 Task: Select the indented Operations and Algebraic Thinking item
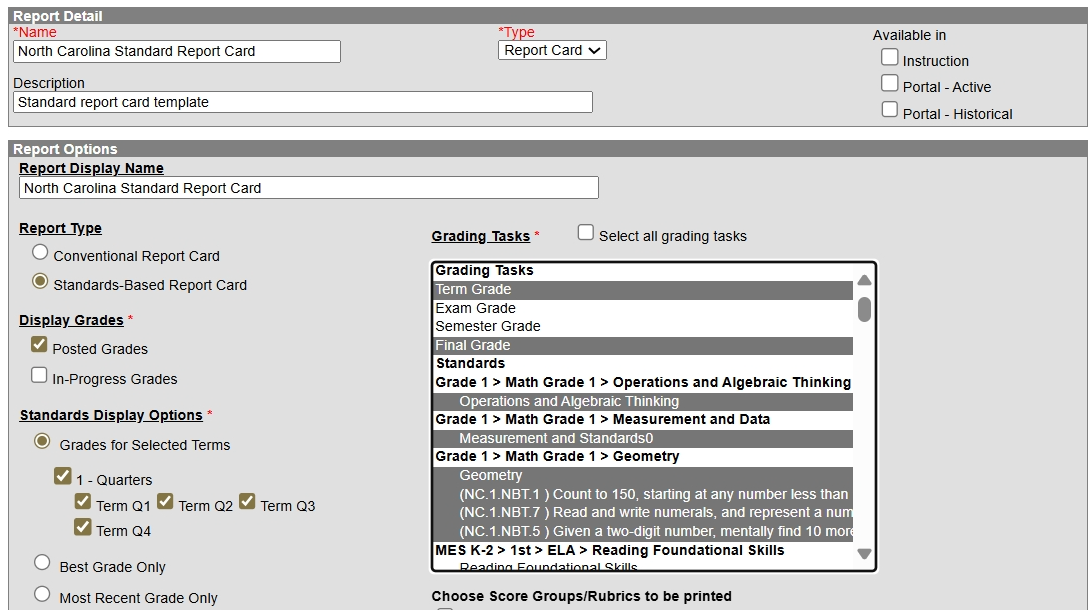tap(642, 402)
